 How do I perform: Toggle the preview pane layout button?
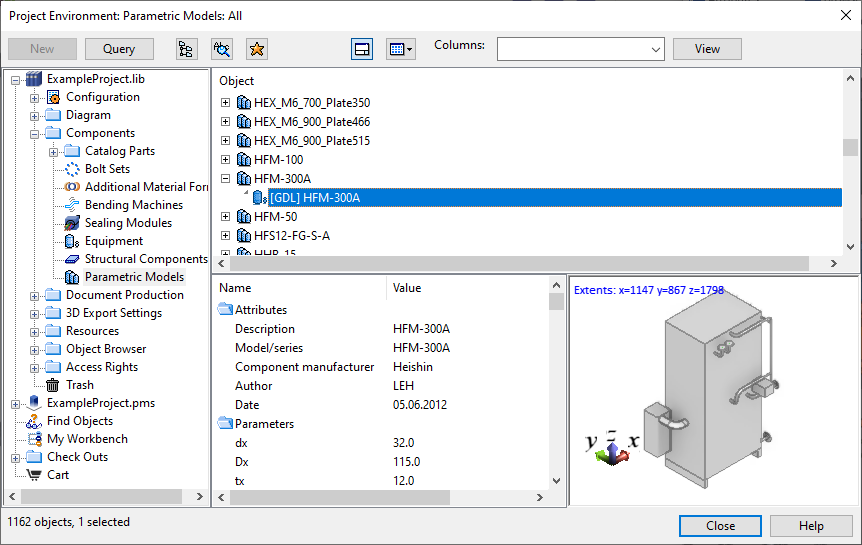coord(362,48)
